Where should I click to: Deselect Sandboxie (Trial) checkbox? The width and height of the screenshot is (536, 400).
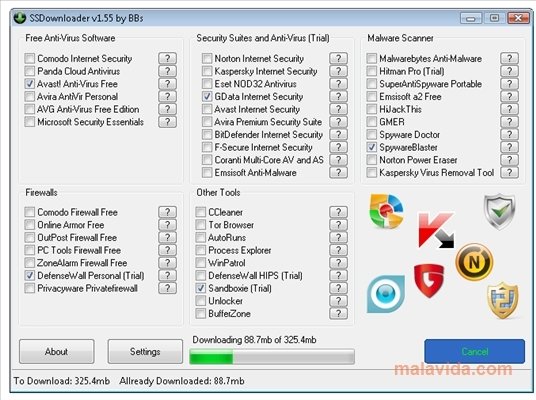pyautogui.click(x=201, y=288)
